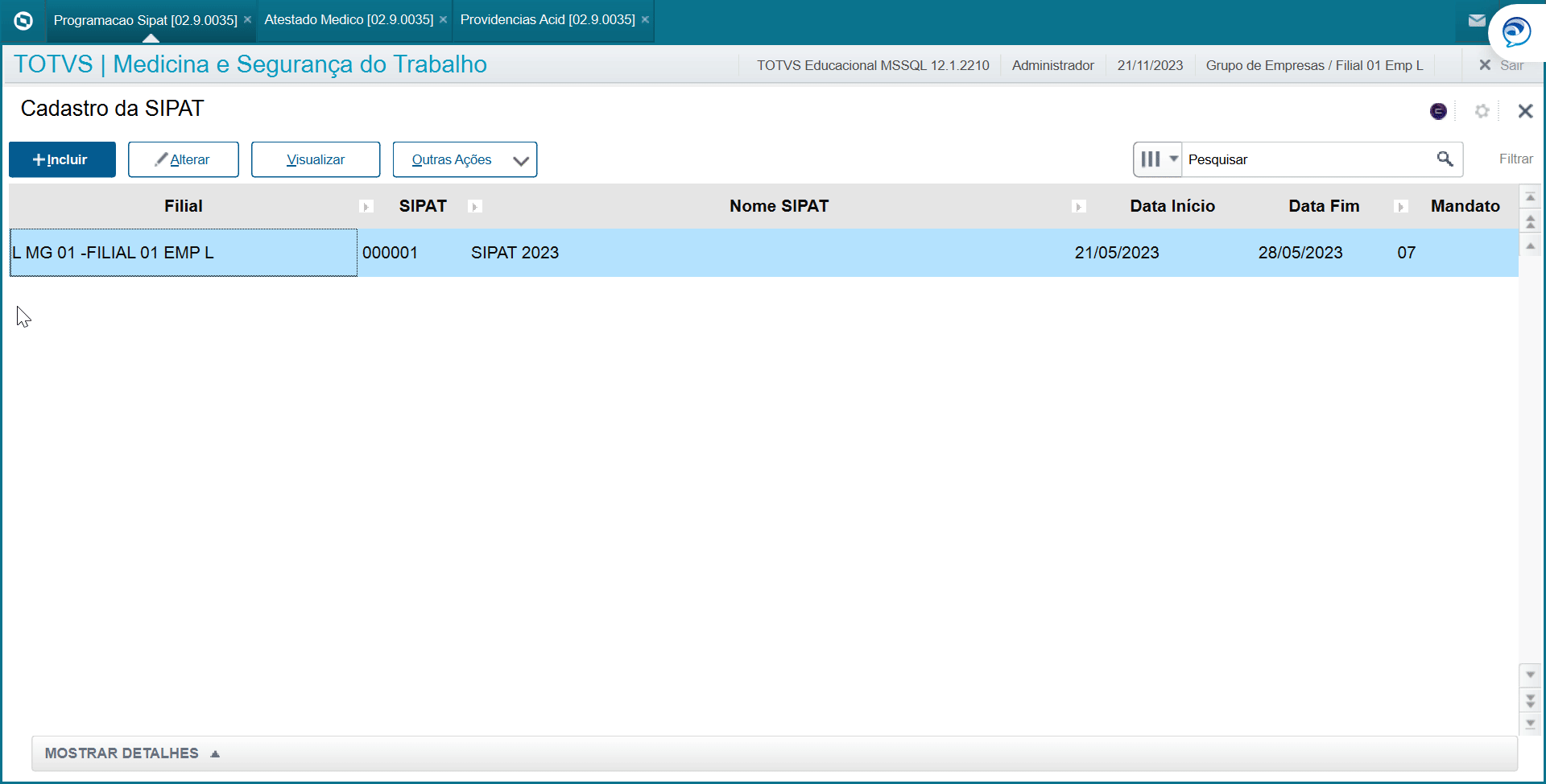Open the mail envelope icon
The width and height of the screenshot is (1546, 784).
pyautogui.click(x=1477, y=21)
